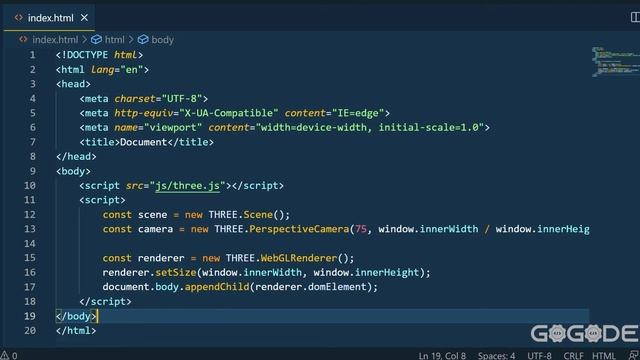Click the closing </body> tag

(x=76, y=316)
